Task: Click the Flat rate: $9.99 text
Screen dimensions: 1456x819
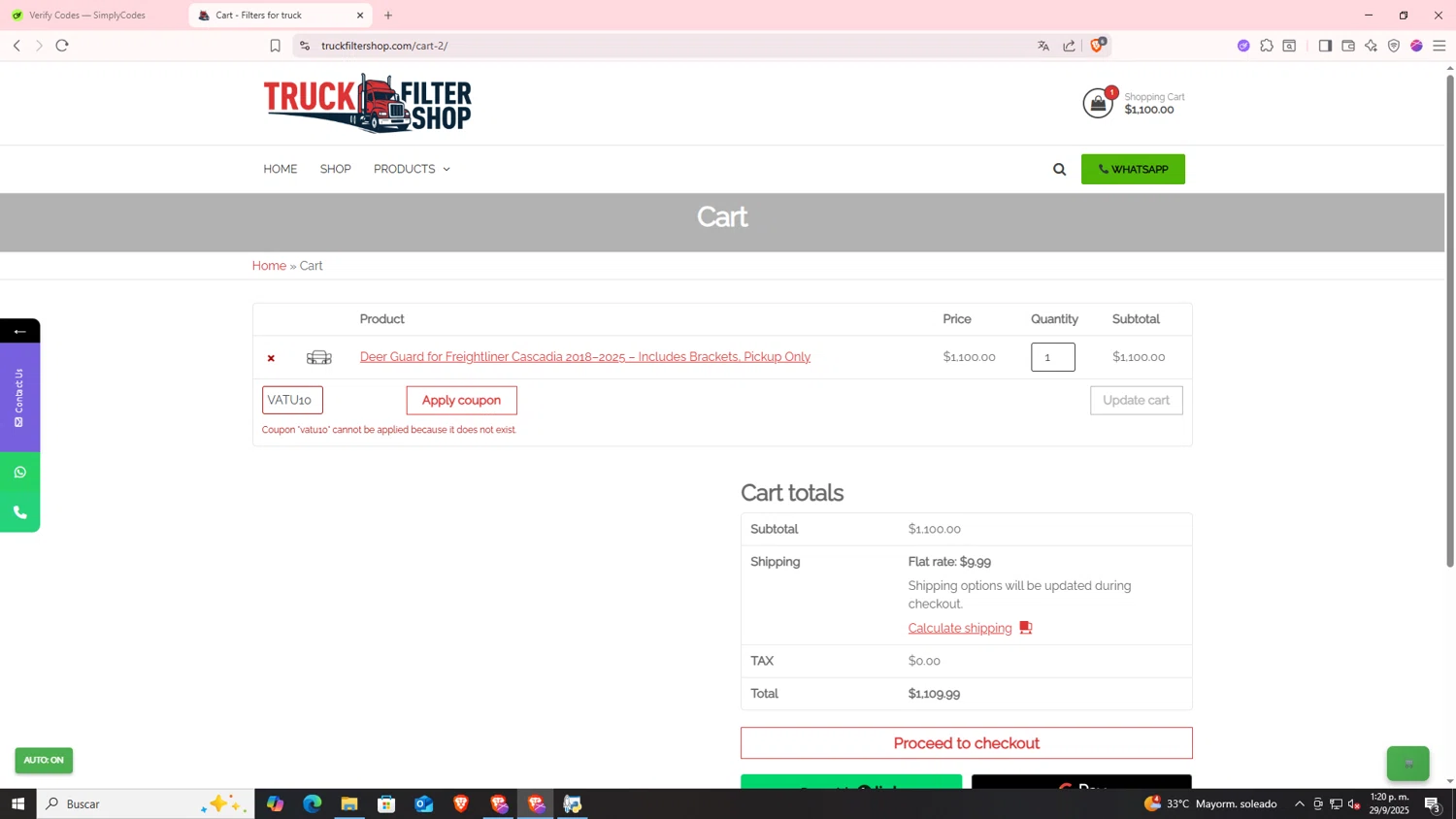Action: (x=949, y=562)
